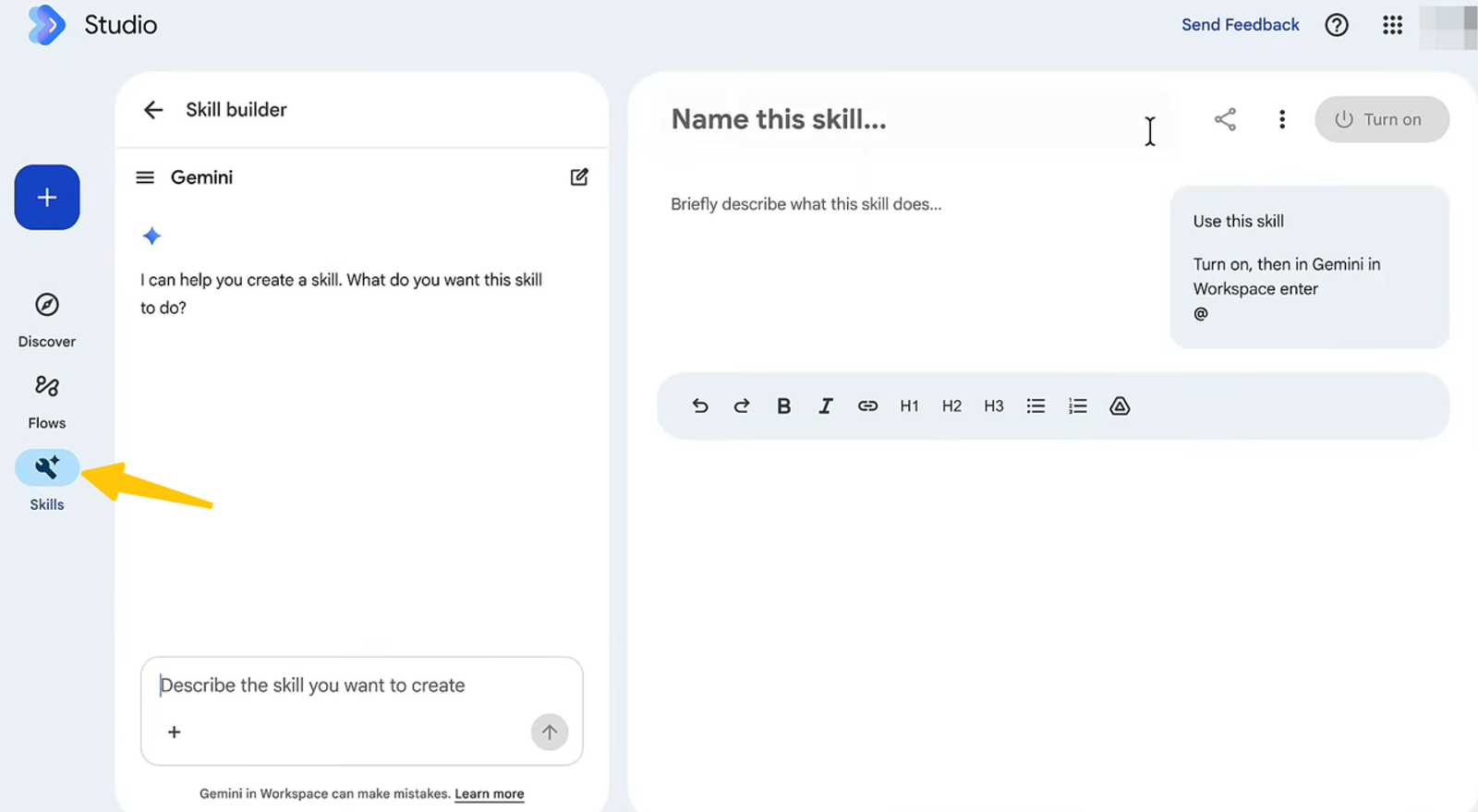The width and height of the screenshot is (1478, 812).
Task: Start a new Gemini chat
Action: point(579,177)
